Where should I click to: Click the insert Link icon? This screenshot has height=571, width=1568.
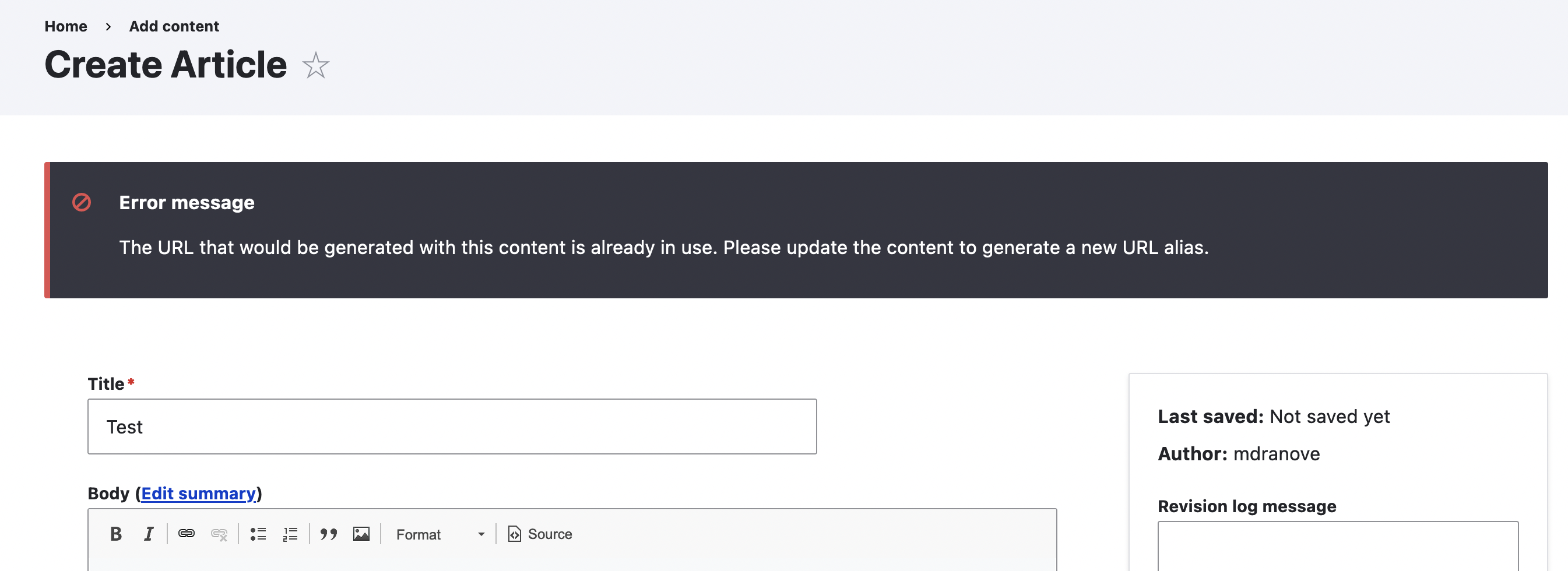(x=187, y=534)
